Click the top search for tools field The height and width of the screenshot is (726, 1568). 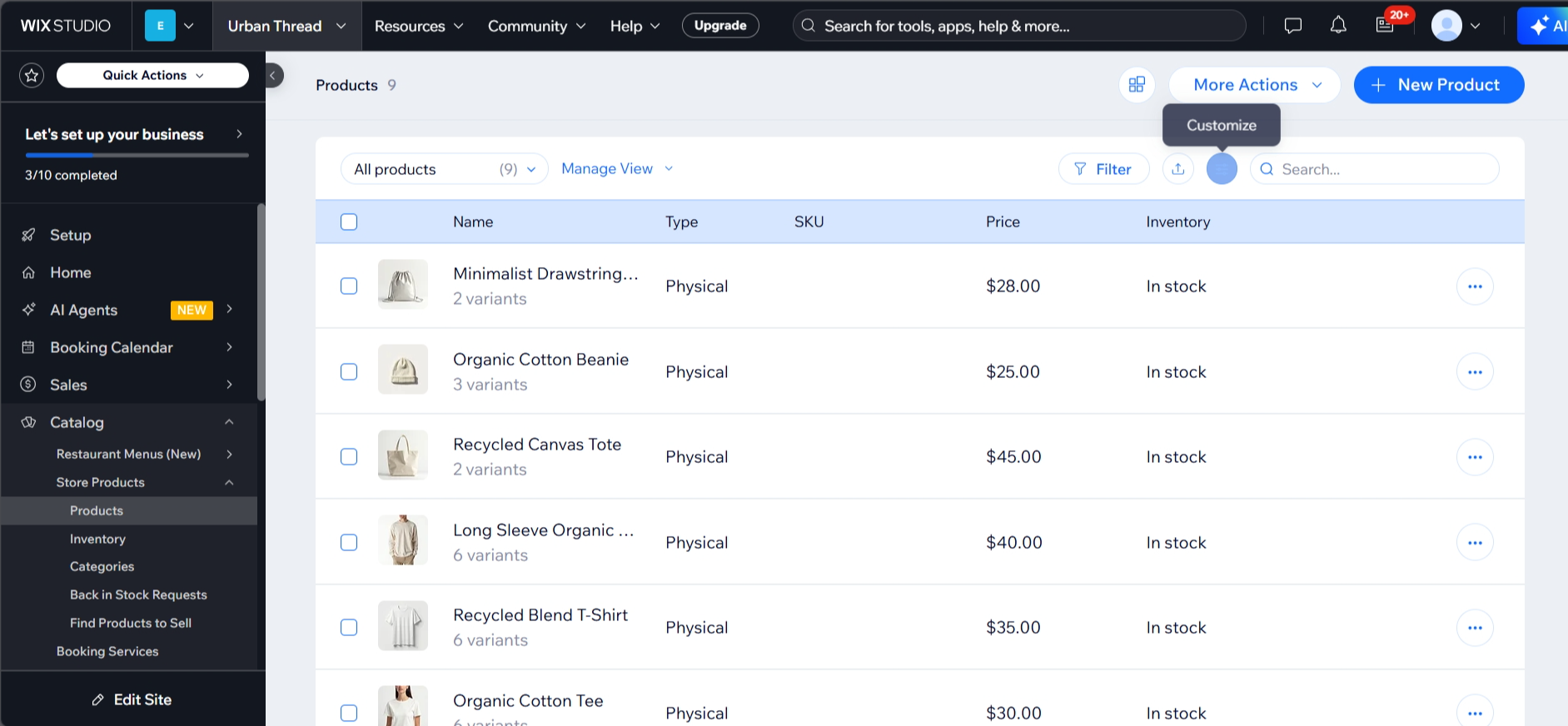tap(1019, 26)
